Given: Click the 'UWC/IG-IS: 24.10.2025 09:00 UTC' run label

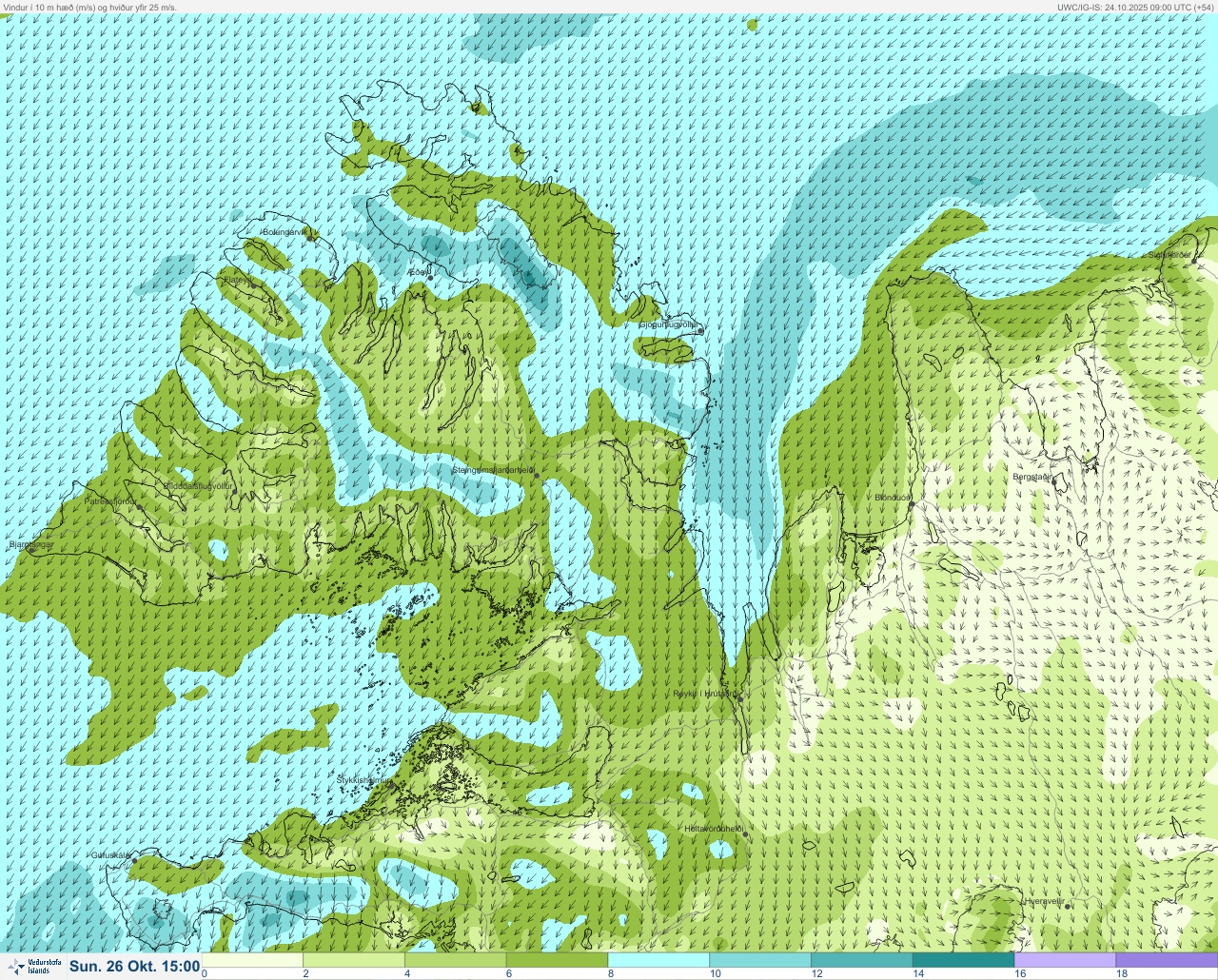Looking at the screenshot, I should coord(1136,7).
